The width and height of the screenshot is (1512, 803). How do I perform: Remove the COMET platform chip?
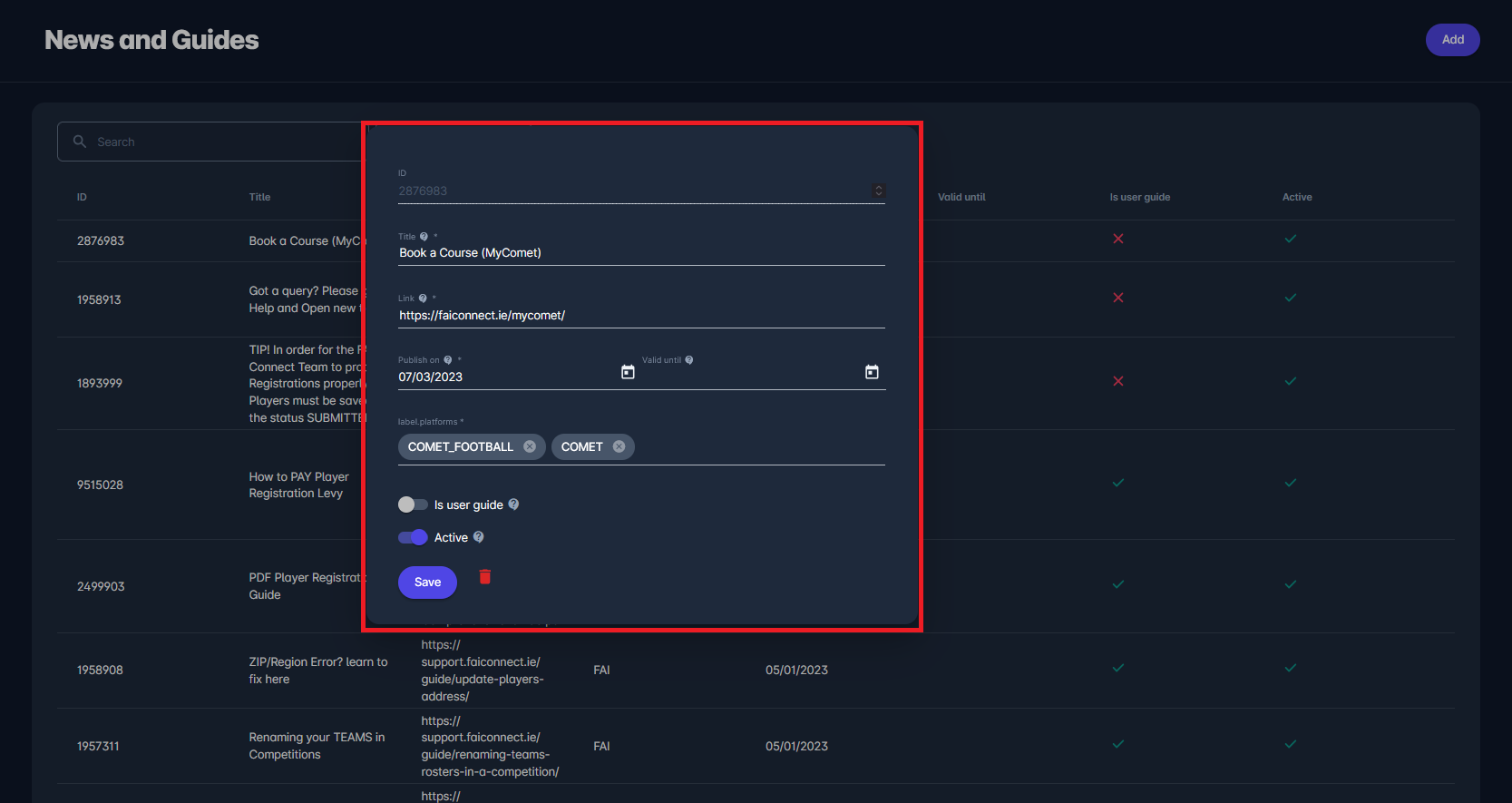[619, 446]
